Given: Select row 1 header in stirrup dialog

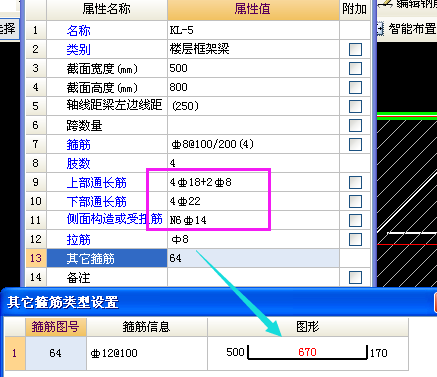Looking at the screenshot, I should point(15,353).
